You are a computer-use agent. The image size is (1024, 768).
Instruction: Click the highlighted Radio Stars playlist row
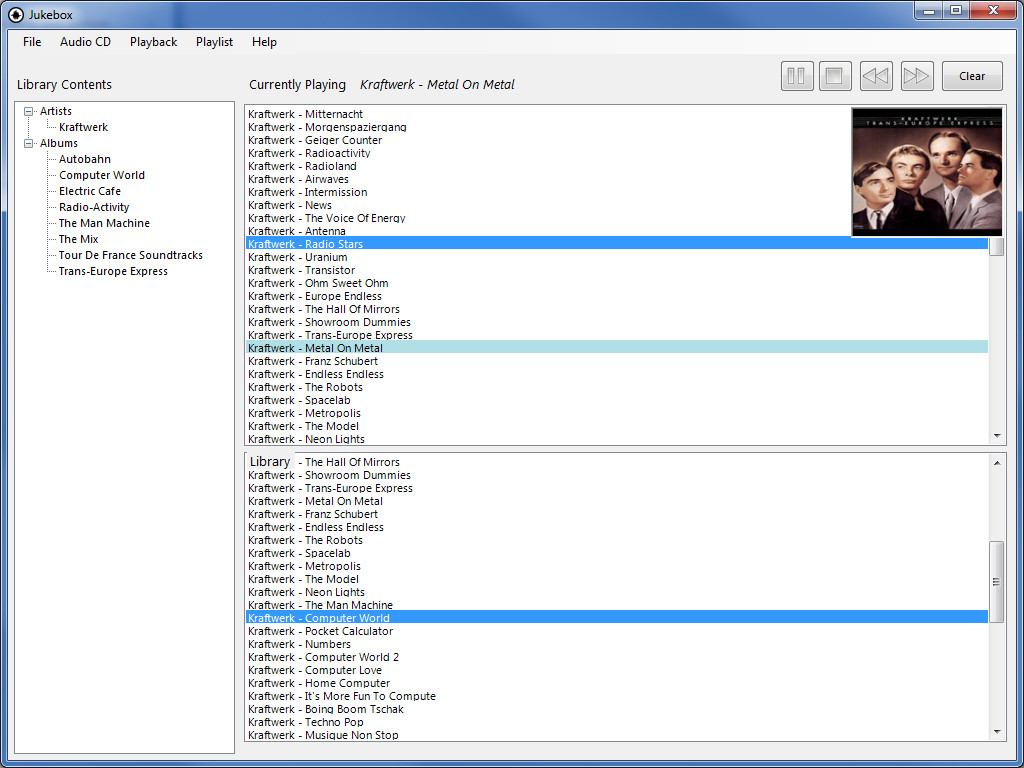coord(616,244)
